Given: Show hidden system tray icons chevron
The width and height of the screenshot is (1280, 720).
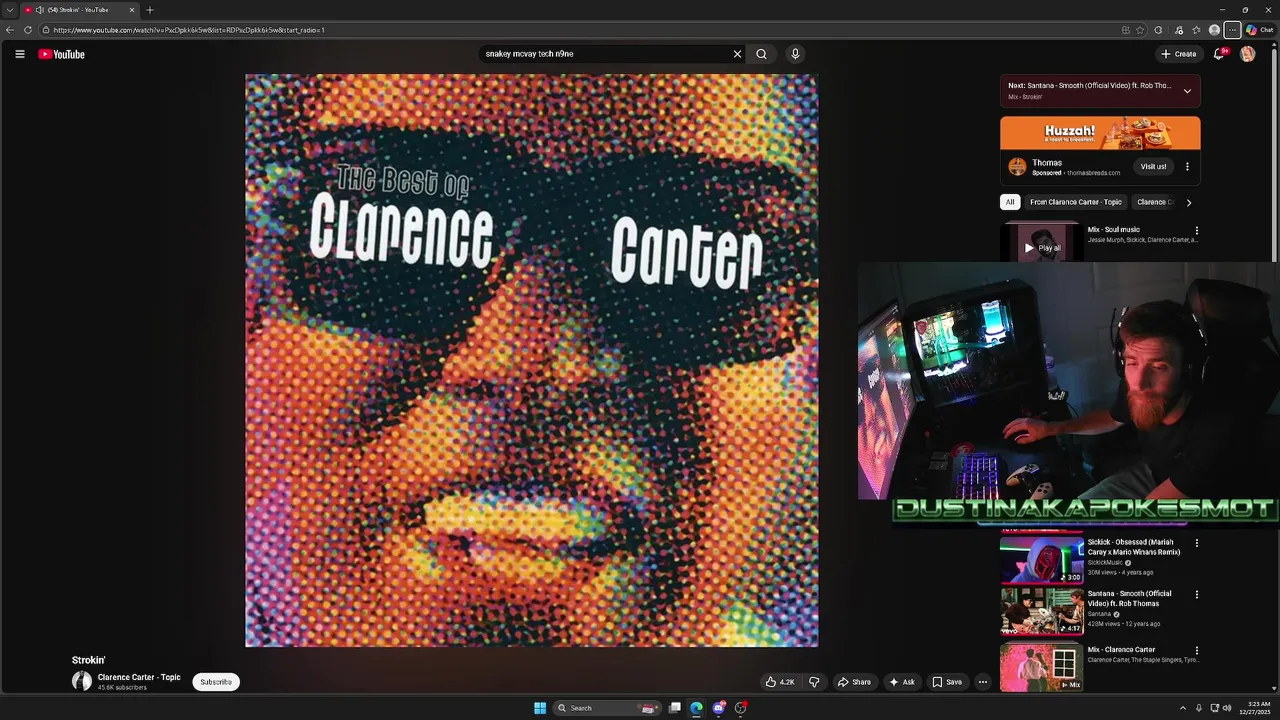Looking at the screenshot, I should tap(1183, 708).
